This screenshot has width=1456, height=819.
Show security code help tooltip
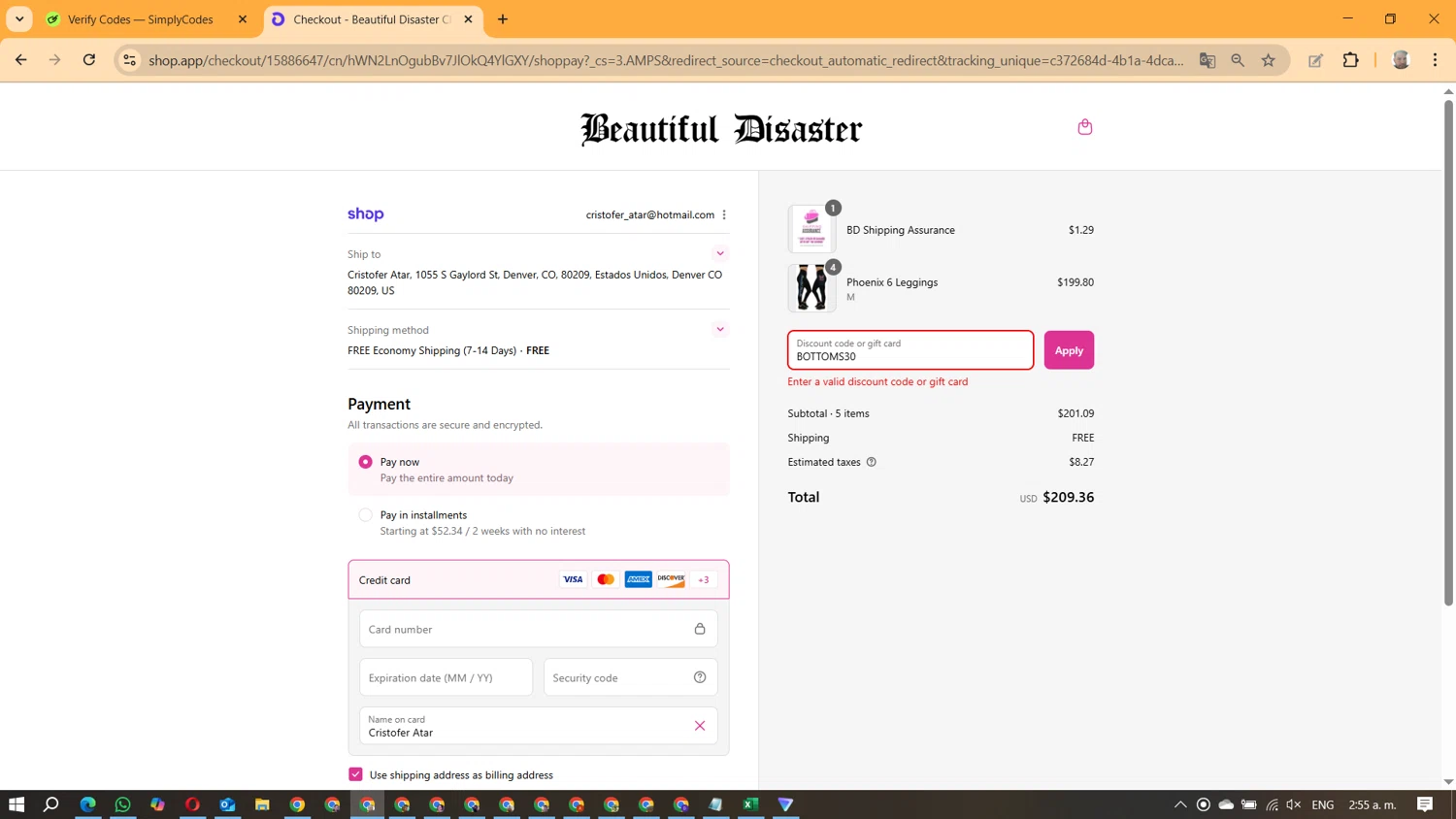pos(699,677)
